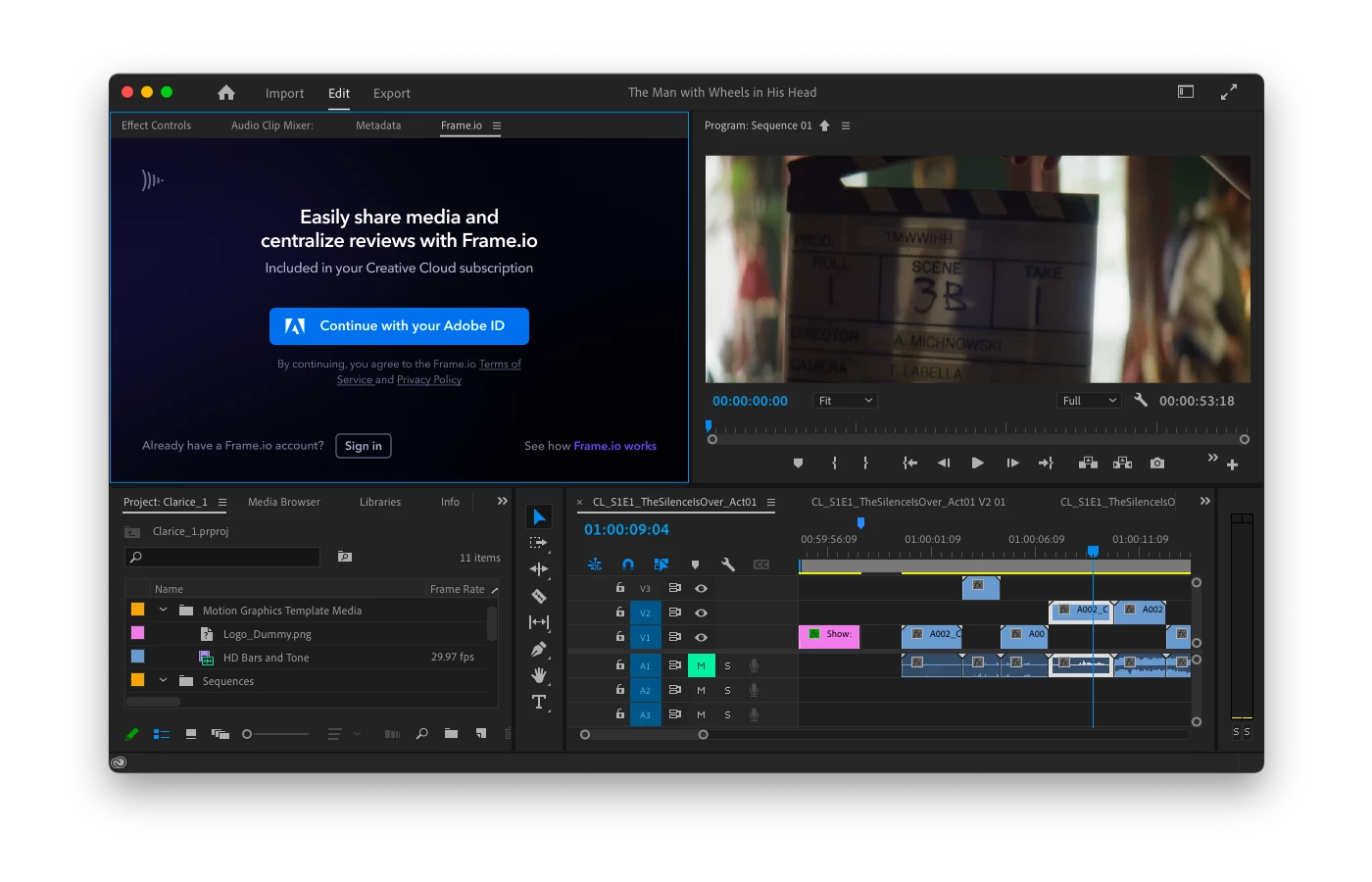The width and height of the screenshot is (1372, 882).
Task: Open workspaces icon in title bar
Action: 1186,91
